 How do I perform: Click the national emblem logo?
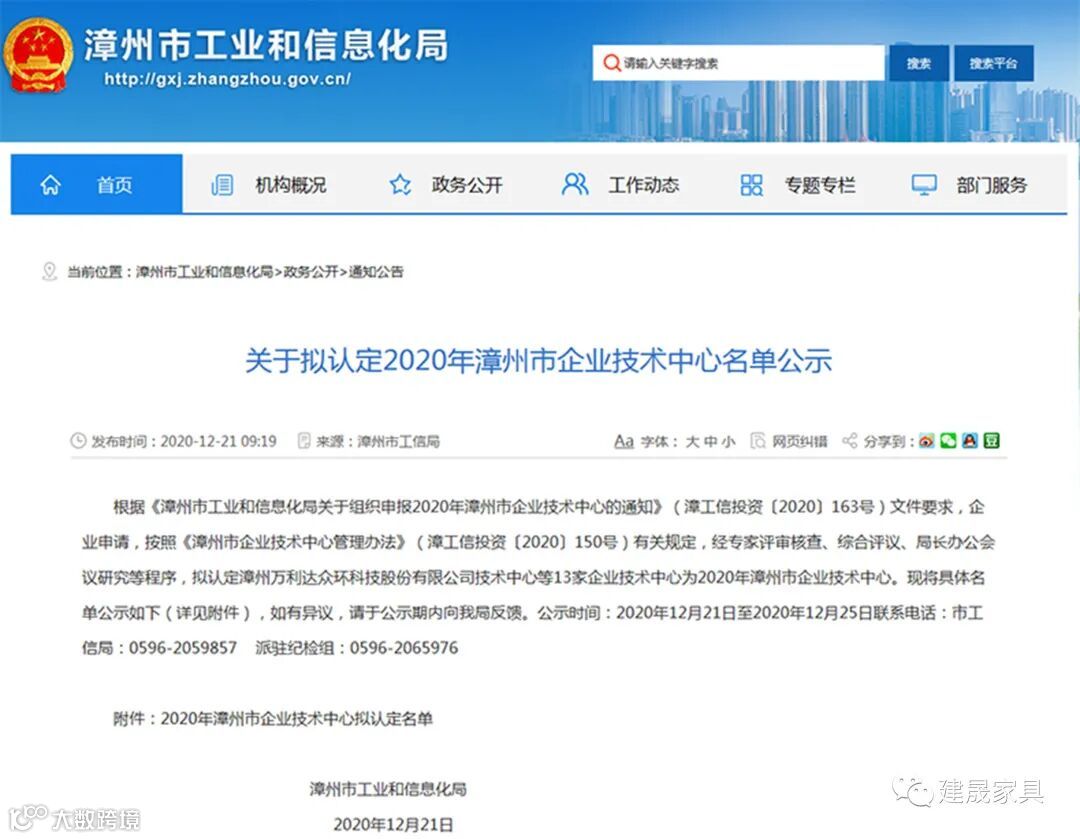[38, 55]
